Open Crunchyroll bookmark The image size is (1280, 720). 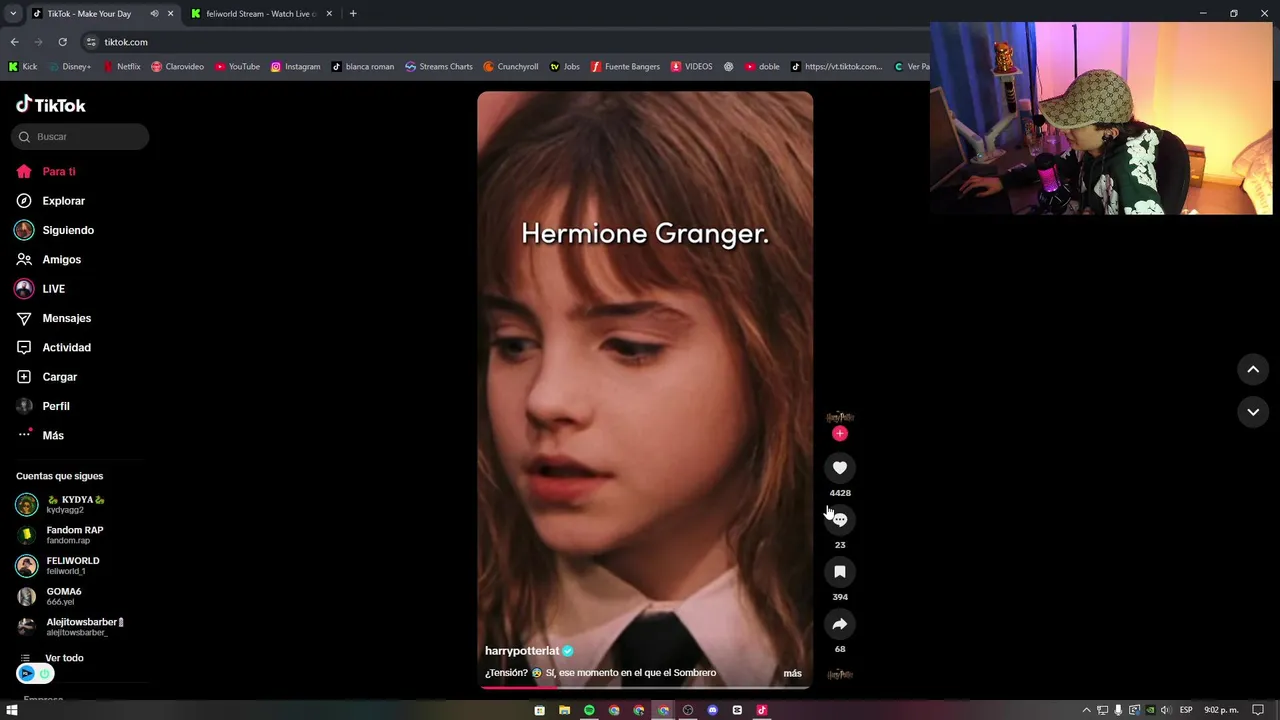(x=510, y=67)
